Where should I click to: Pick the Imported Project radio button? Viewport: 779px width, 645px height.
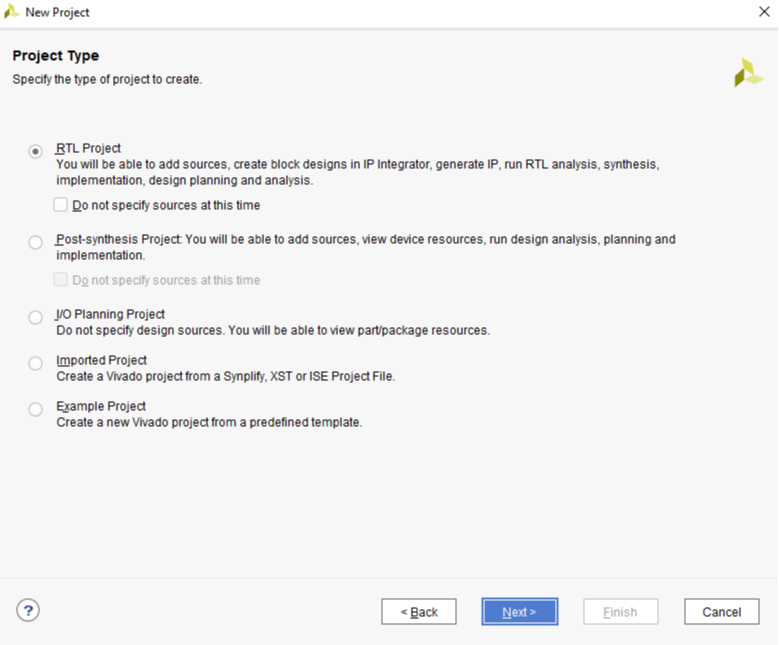(x=36, y=363)
